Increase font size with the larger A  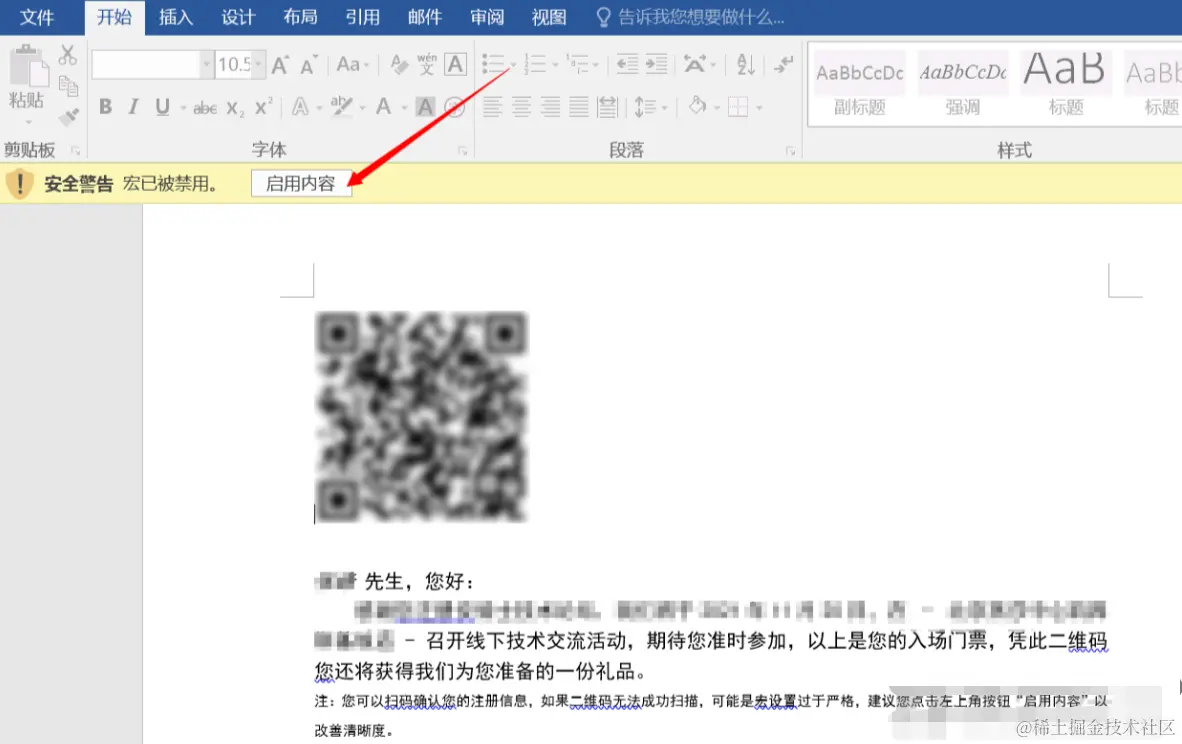pyautogui.click(x=280, y=65)
